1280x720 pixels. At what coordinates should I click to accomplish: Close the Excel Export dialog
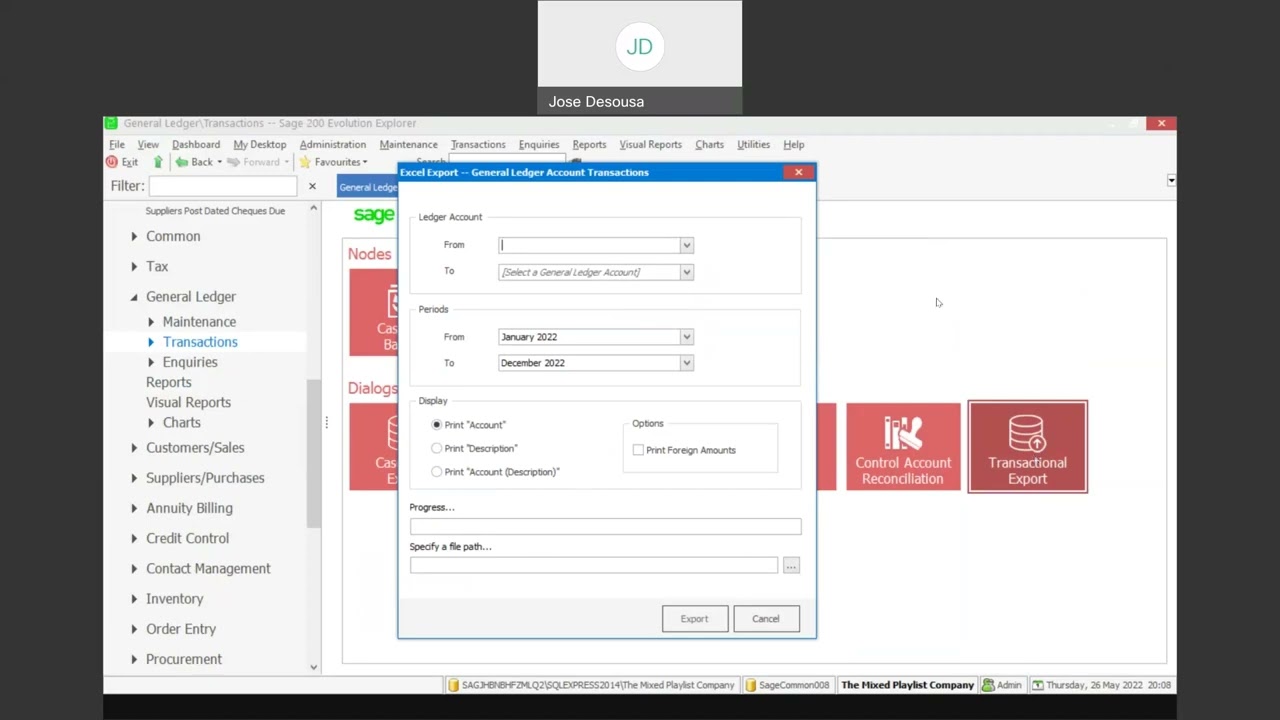(798, 172)
